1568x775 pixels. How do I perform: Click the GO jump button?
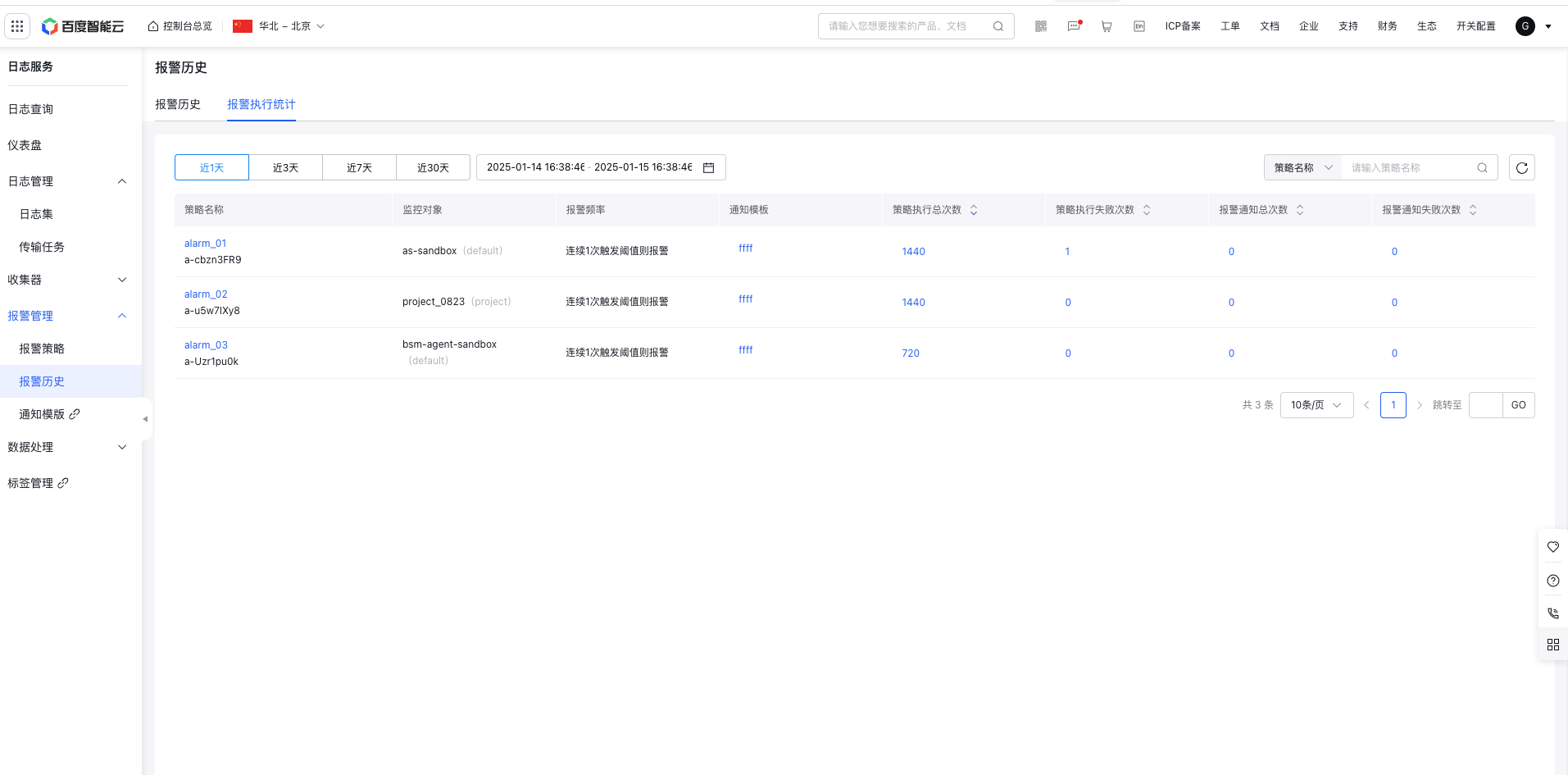[x=1518, y=405]
